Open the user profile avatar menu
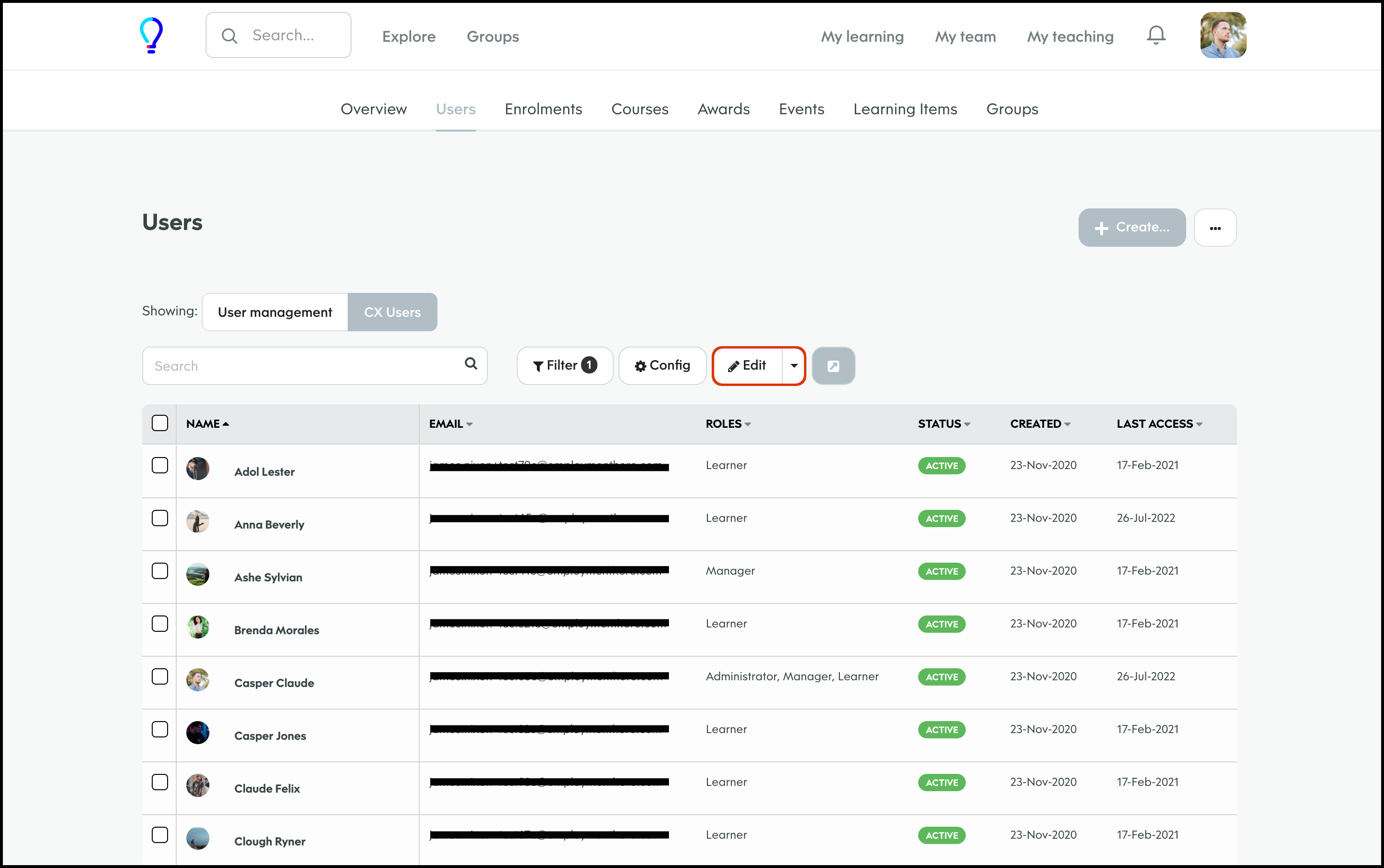Image resolution: width=1384 pixels, height=868 pixels. [x=1223, y=36]
